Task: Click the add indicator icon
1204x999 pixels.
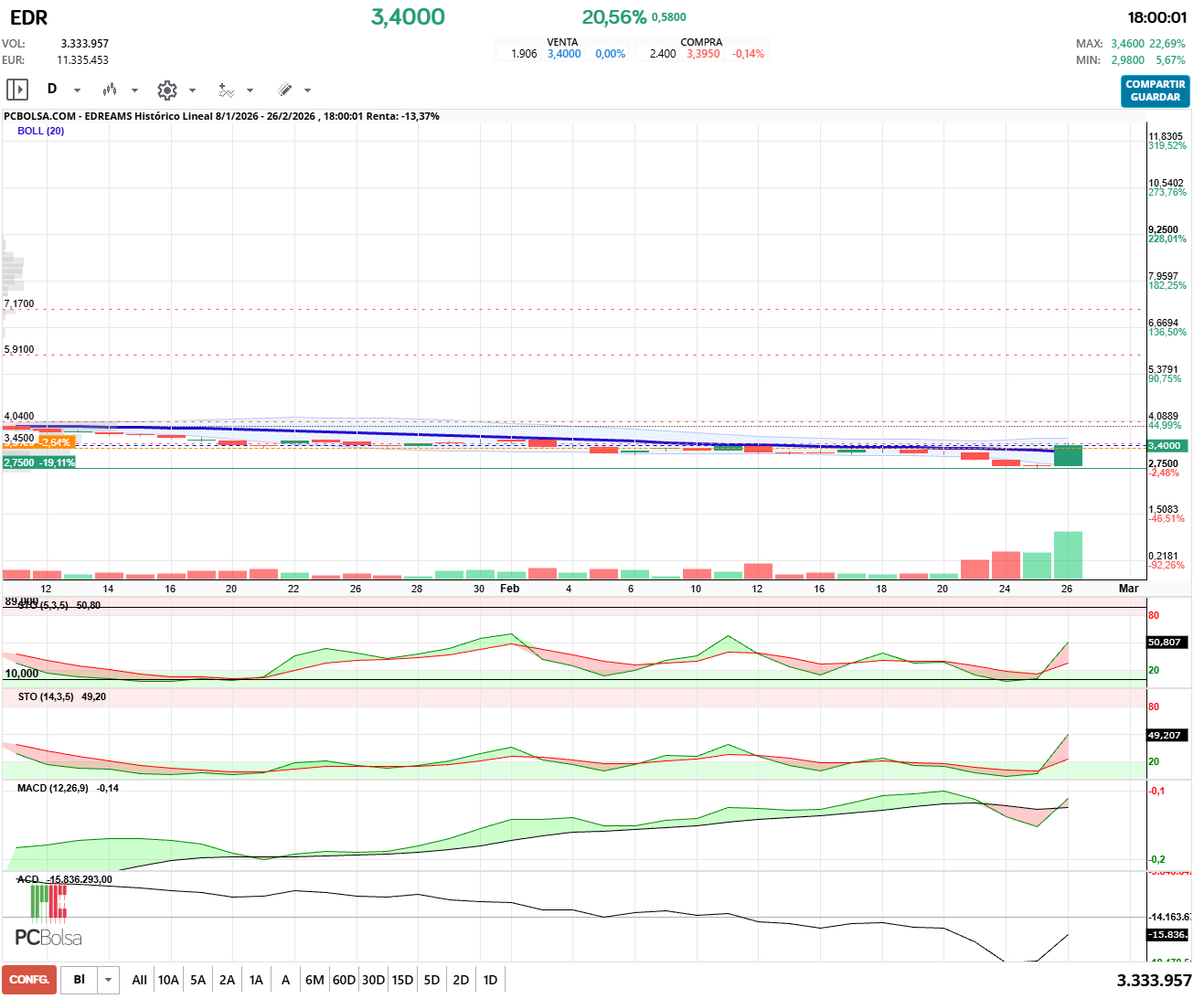Action: tap(226, 90)
